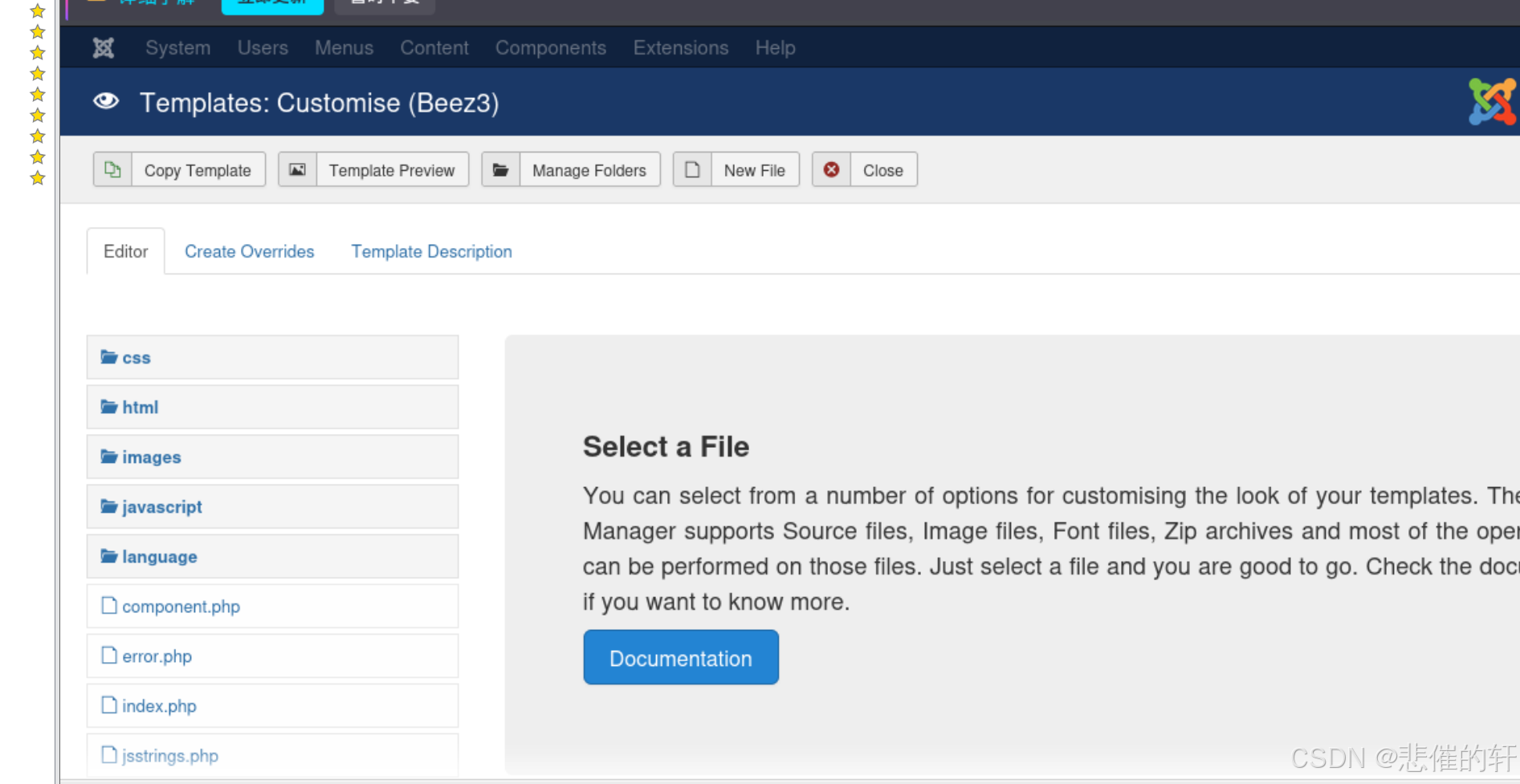
Task: Click the error.php file icon
Action: [109, 655]
